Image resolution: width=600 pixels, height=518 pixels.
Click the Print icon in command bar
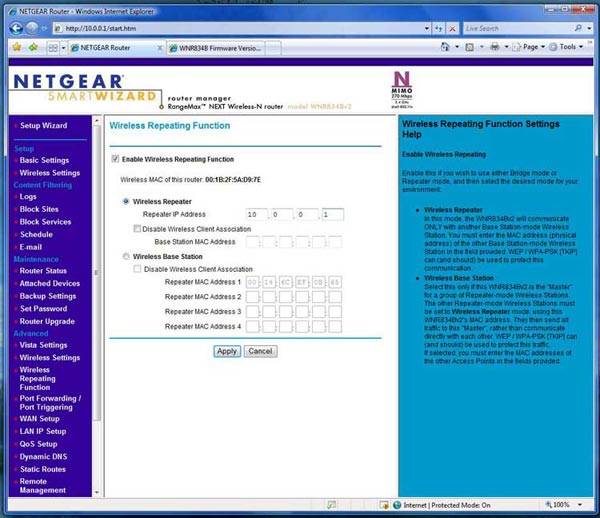pos(495,47)
